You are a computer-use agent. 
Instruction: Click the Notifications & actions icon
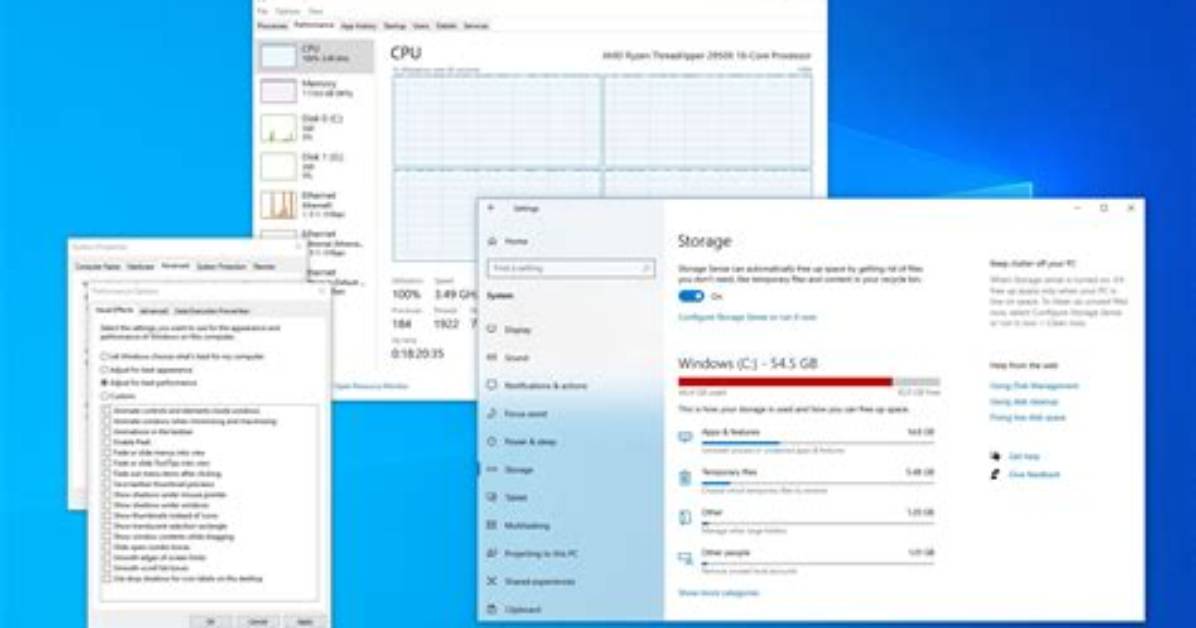tap(492, 385)
